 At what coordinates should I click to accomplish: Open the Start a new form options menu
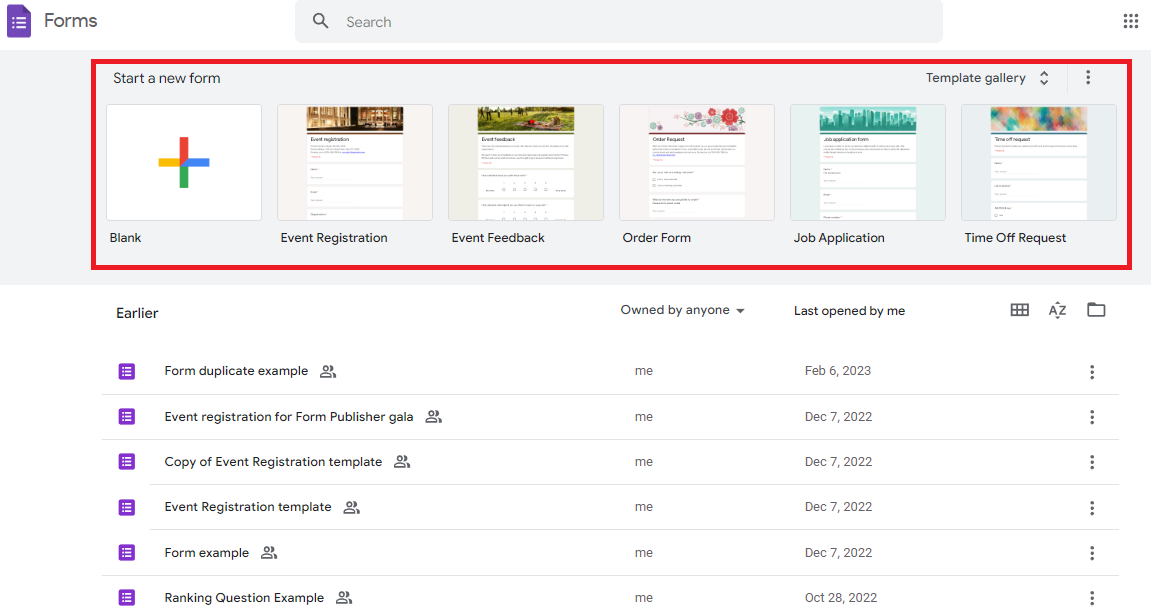1088,77
